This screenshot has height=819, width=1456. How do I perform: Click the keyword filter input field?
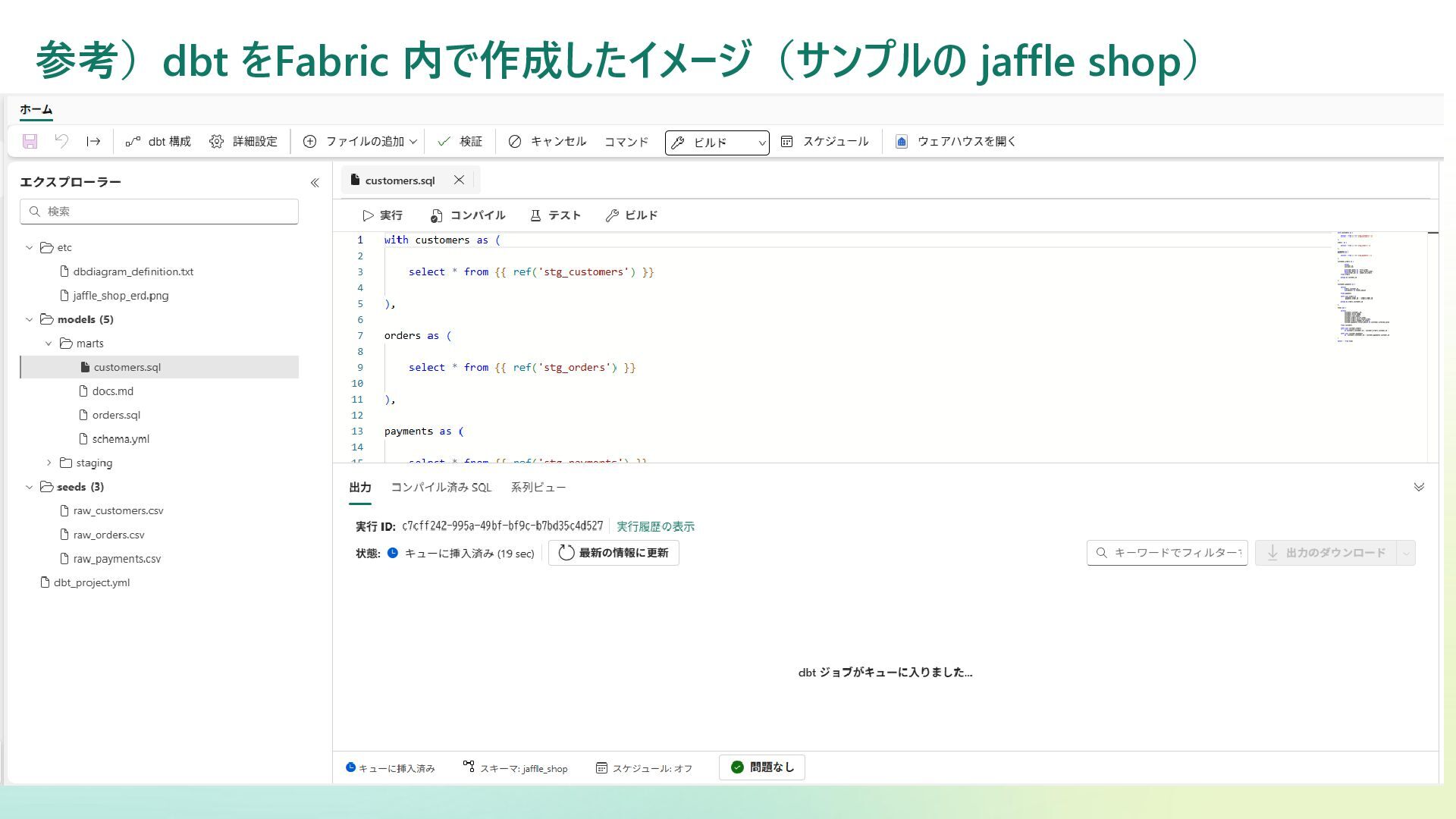(x=1167, y=554)
